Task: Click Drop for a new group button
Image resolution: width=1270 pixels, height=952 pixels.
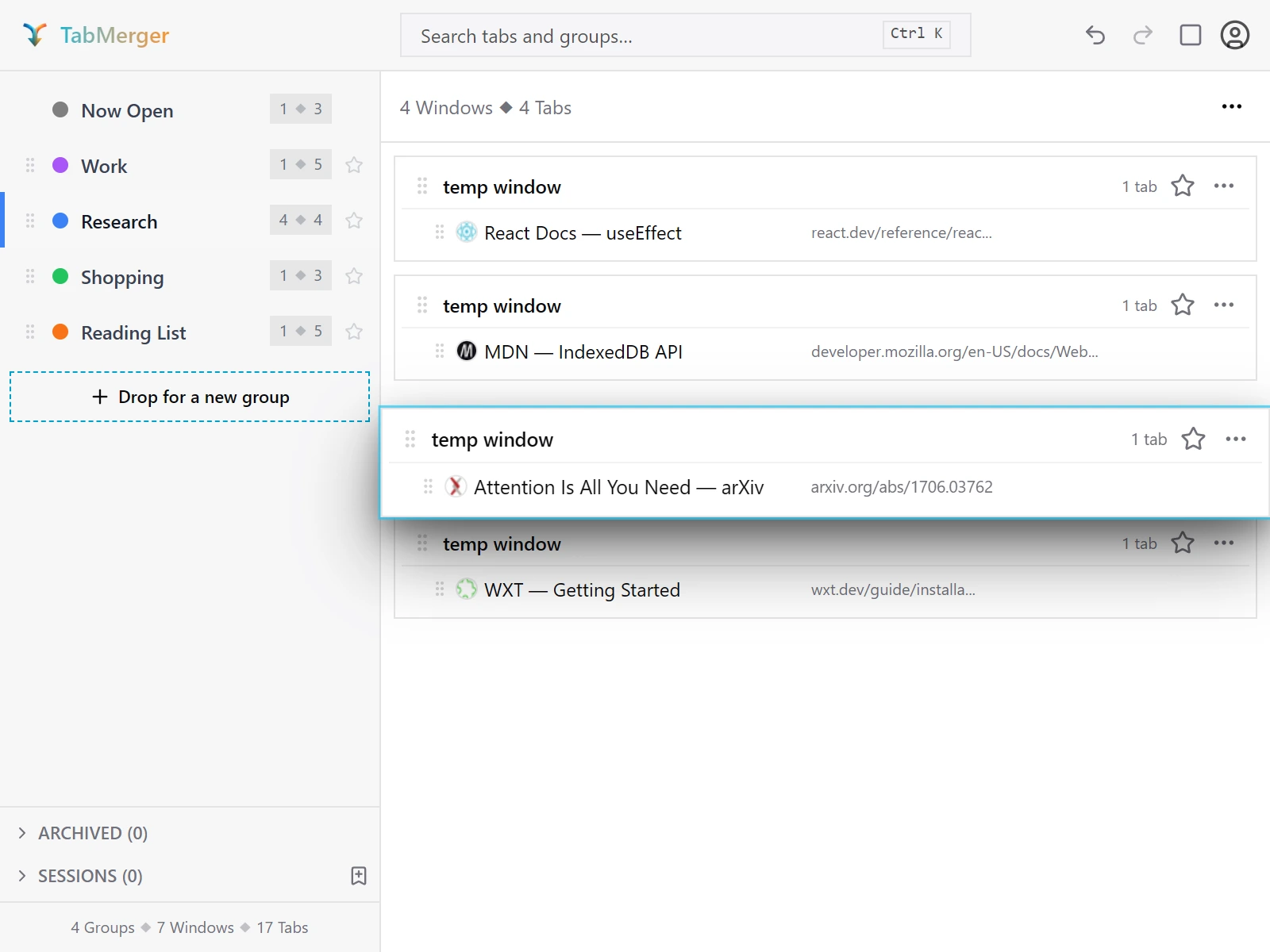Action: click(190, 397)
